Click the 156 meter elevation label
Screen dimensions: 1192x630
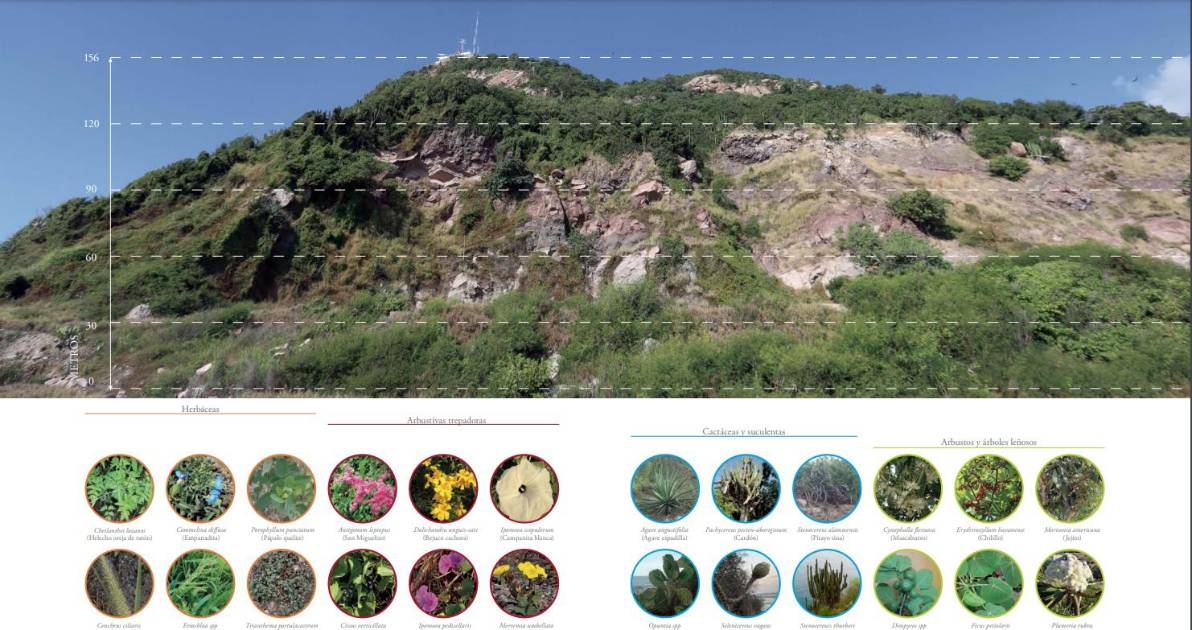(91, 58)
